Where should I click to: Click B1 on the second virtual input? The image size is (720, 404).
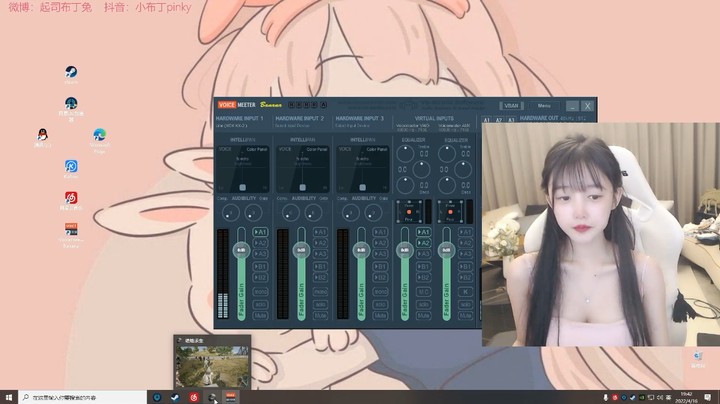465,266
